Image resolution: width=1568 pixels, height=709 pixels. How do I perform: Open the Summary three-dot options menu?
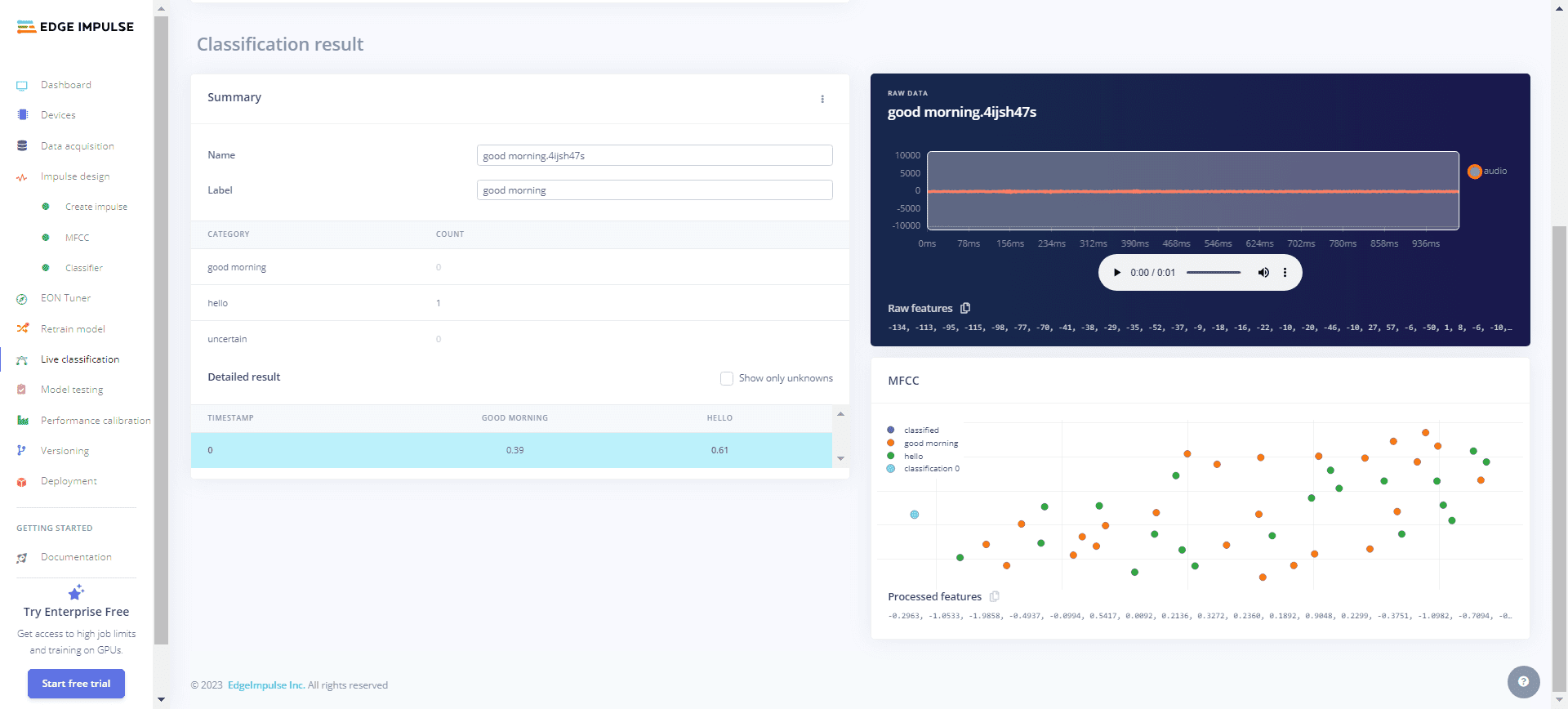pyautogui.click(x=822, y=99)
